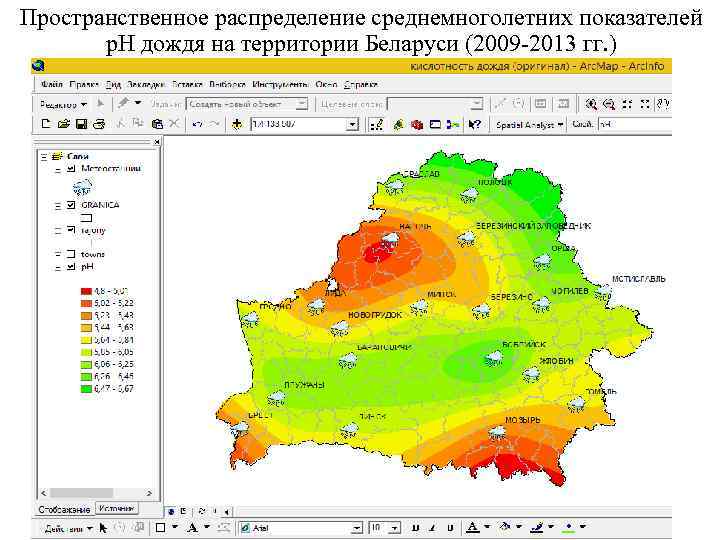Image resolution: width=720 pixels, height=540 pixels.
Task: Click the Undo arrow icon
Action: tap(197, 124)
